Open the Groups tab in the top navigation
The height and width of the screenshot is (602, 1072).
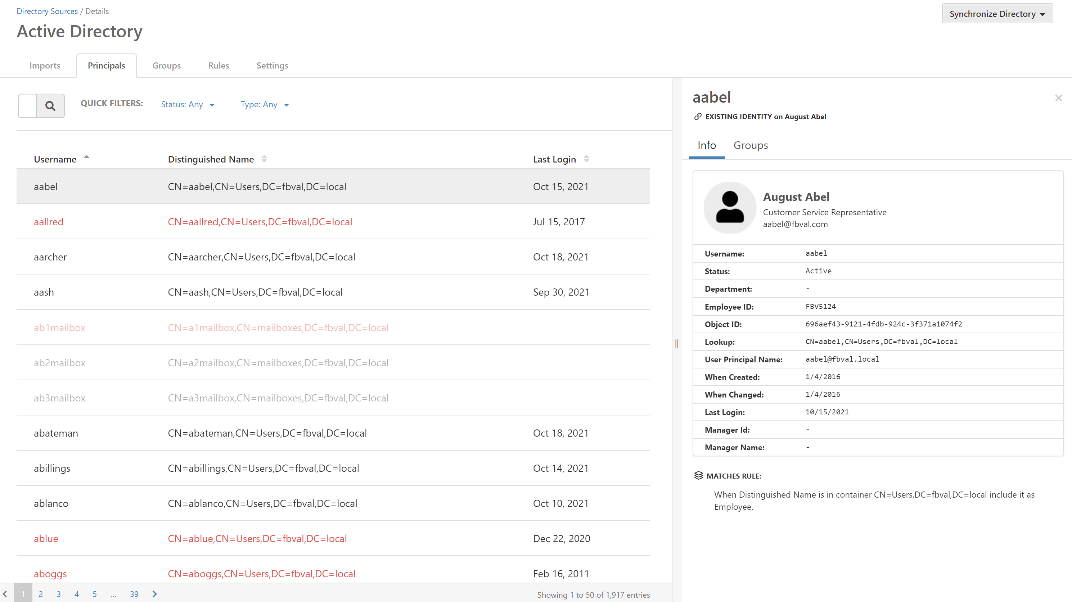(167, 66)
